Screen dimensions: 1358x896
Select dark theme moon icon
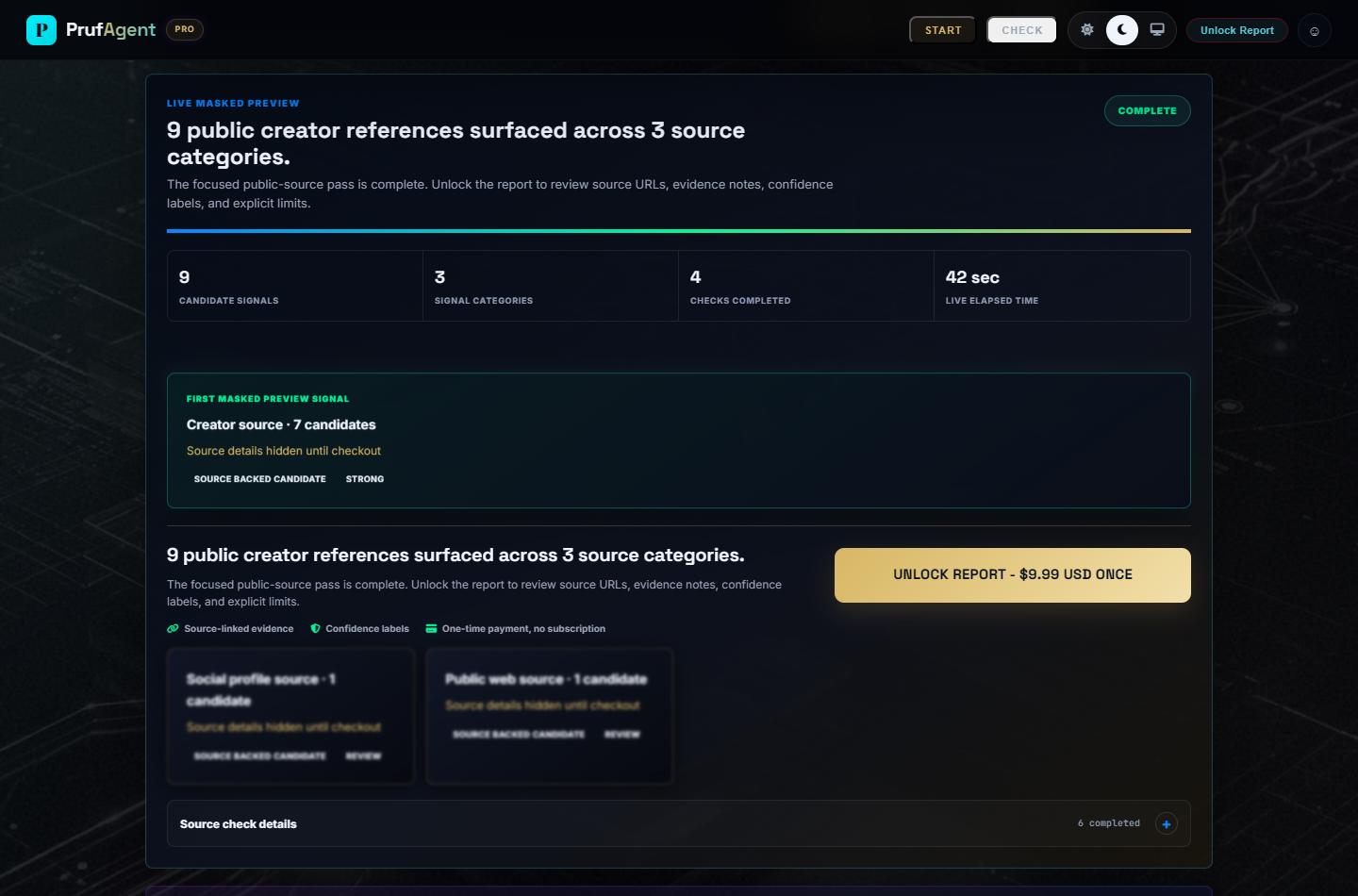click(1122, 30)
